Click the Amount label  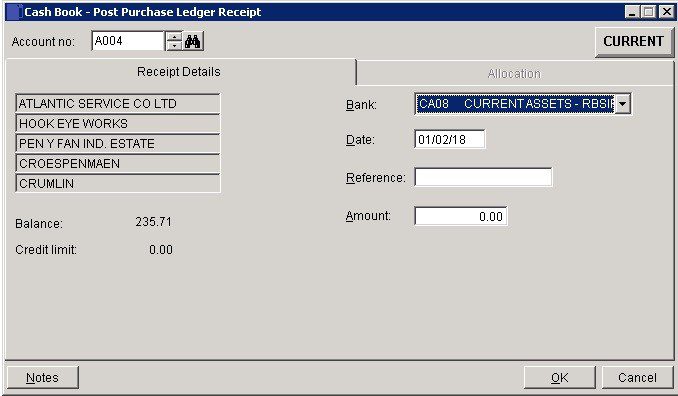tap(368, 216)
